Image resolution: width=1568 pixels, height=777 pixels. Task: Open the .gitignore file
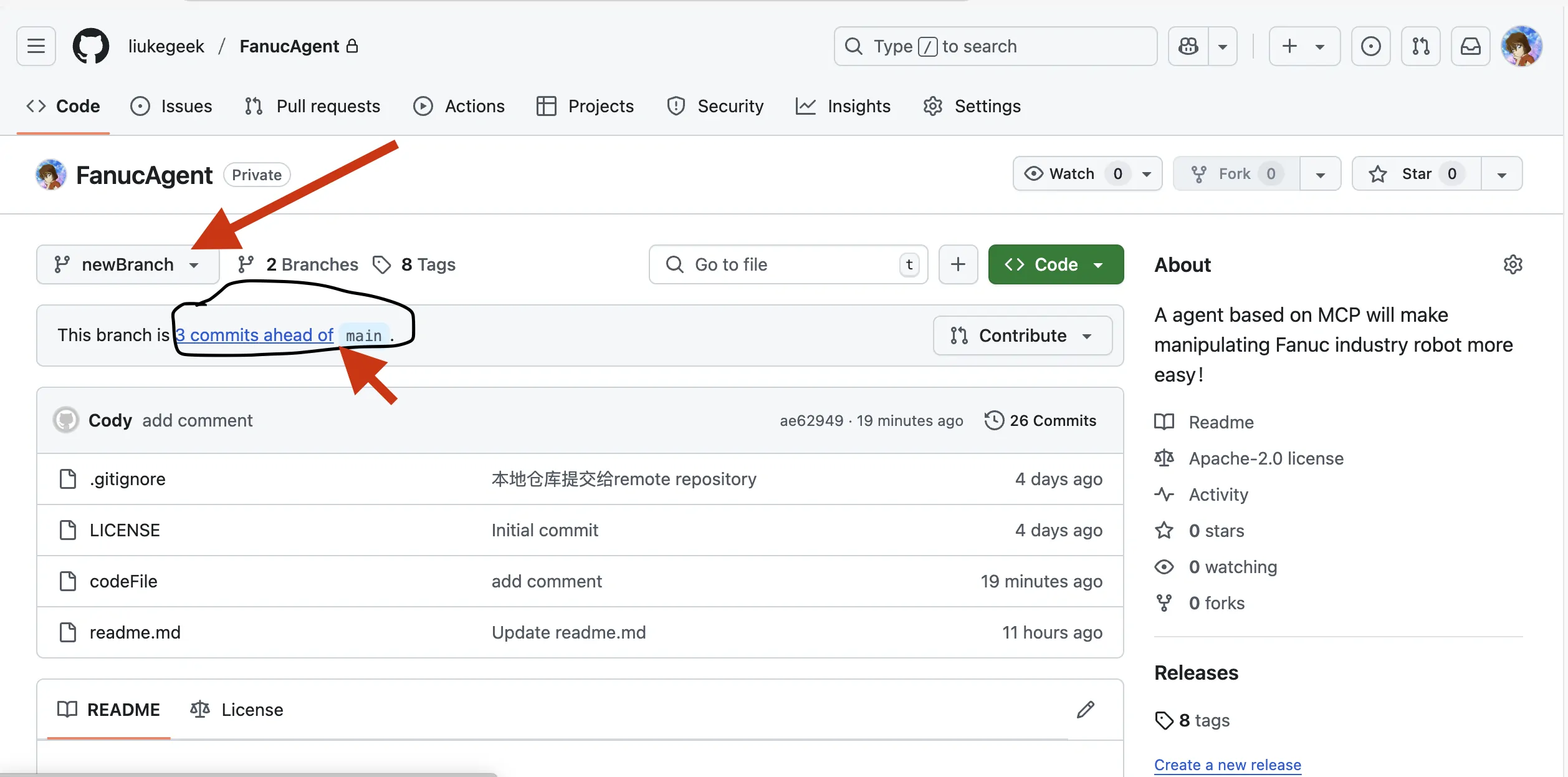128,479
